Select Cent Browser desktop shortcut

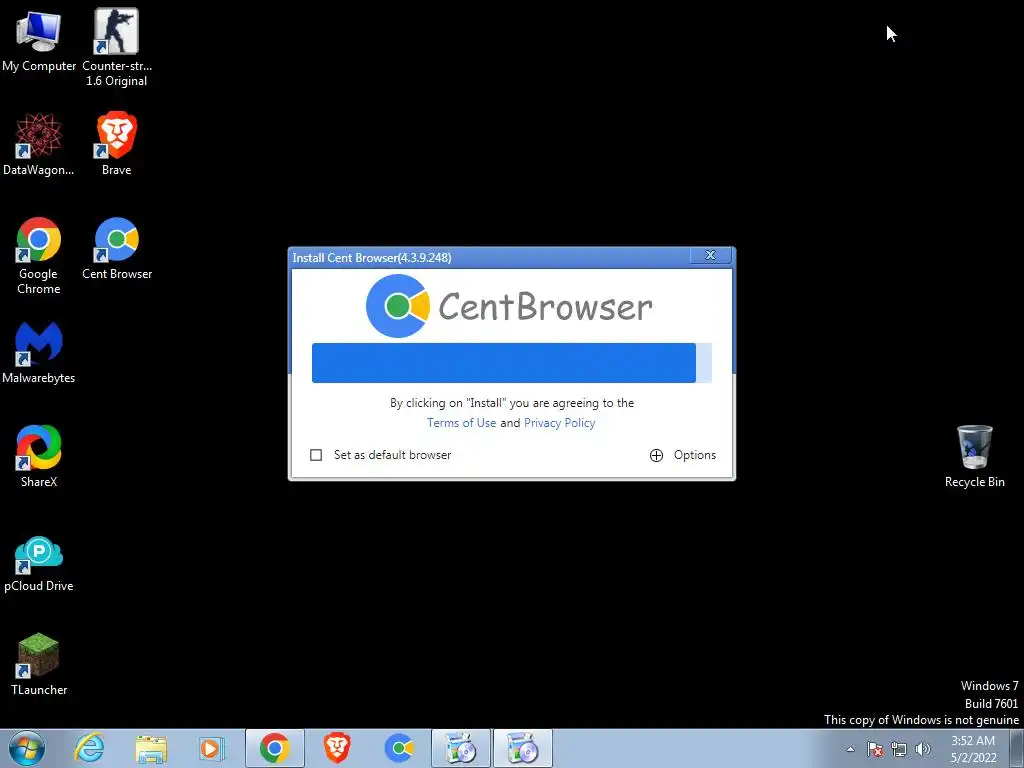click(x=117, y=249)
